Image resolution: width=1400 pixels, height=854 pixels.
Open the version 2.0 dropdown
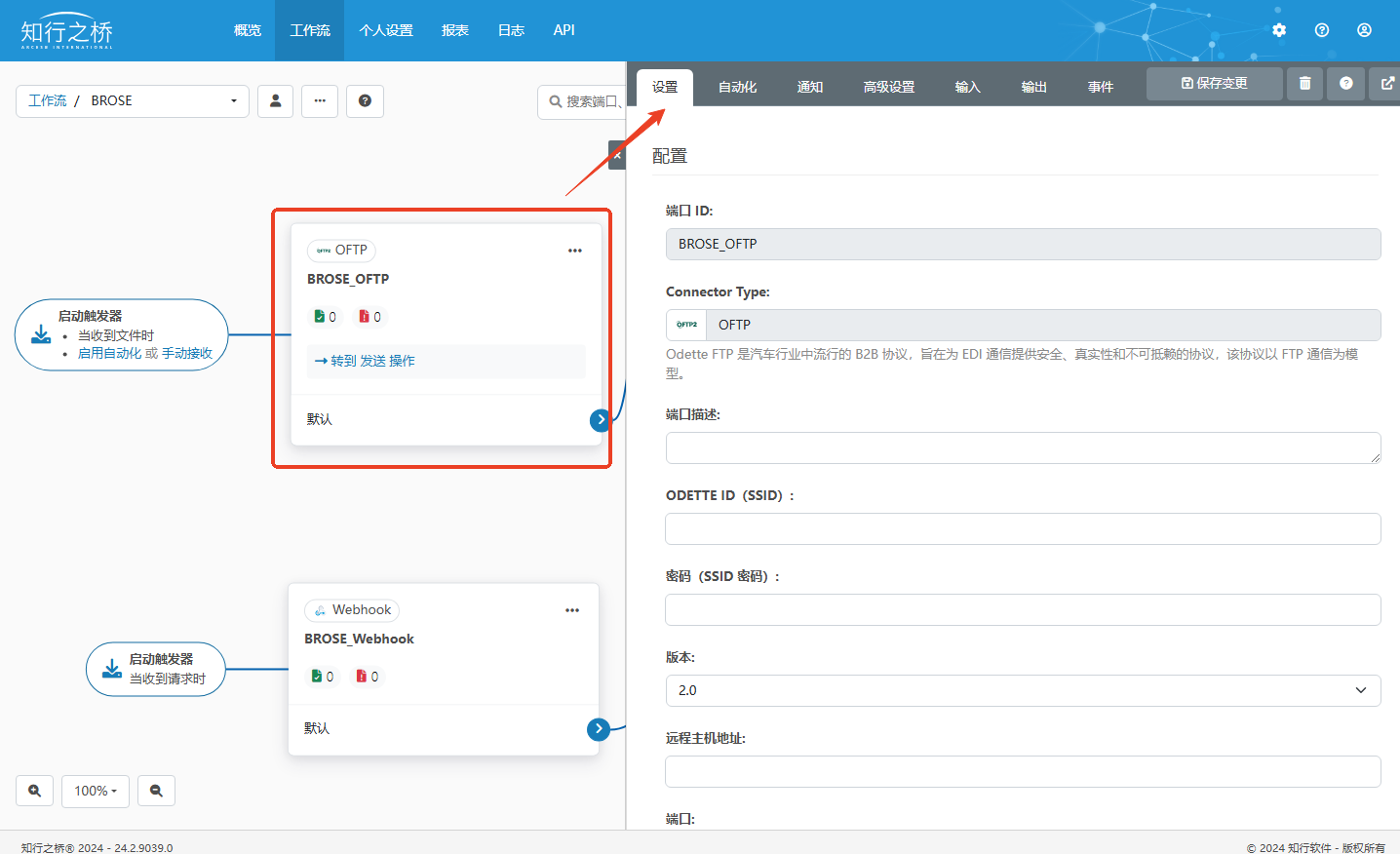1023,690
